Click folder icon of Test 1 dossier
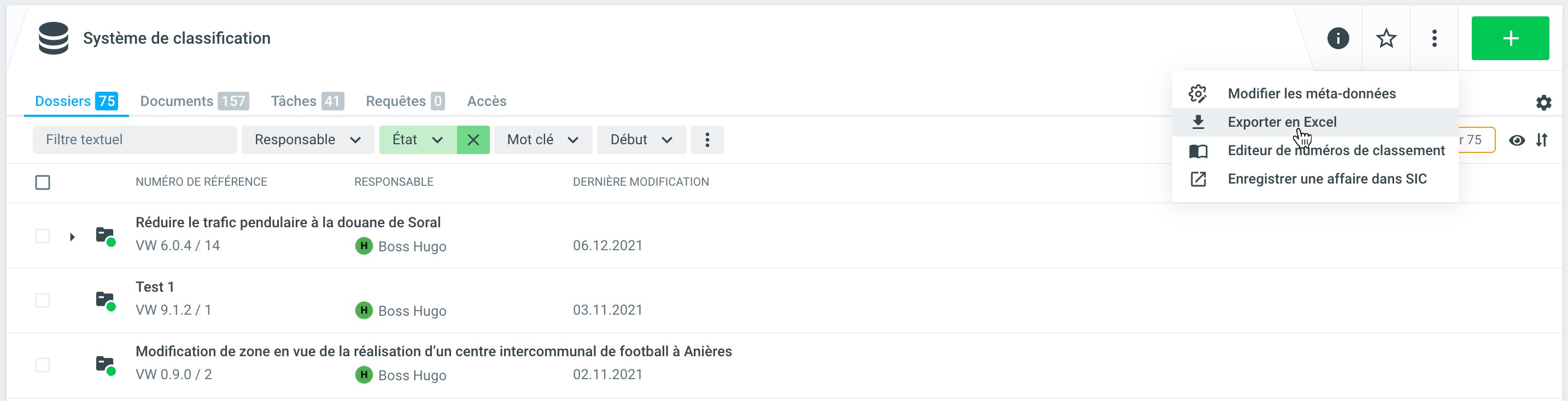 (x=106, y=300)
